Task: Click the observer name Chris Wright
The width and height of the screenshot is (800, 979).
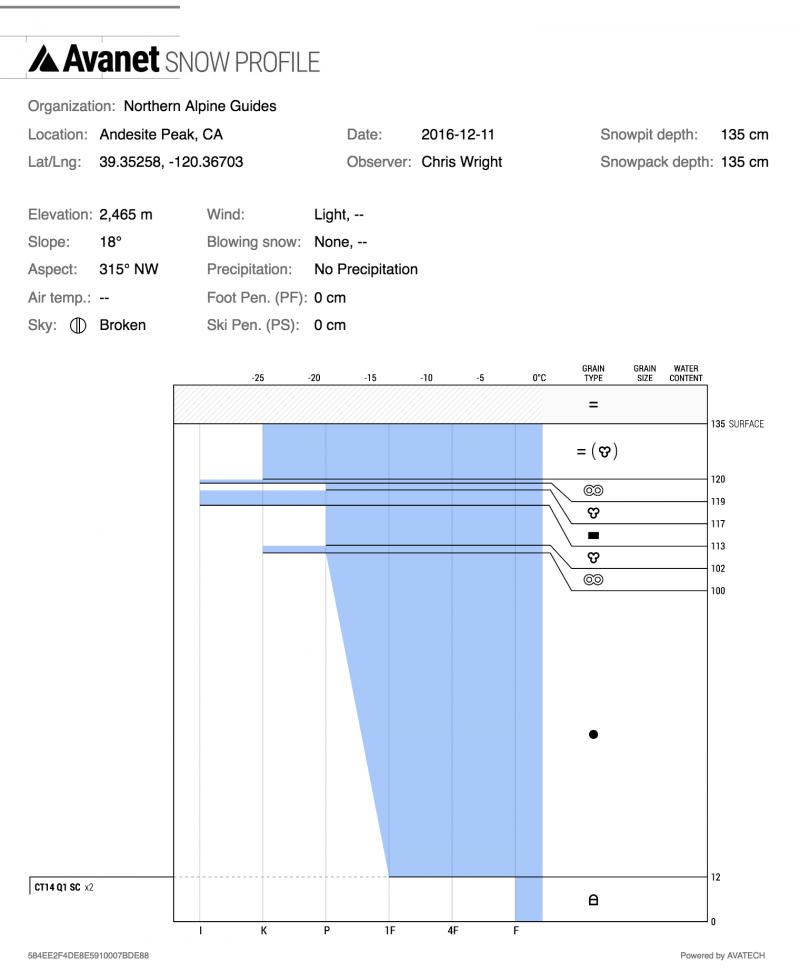Action: pyautogui.click(x=461, y=161)
